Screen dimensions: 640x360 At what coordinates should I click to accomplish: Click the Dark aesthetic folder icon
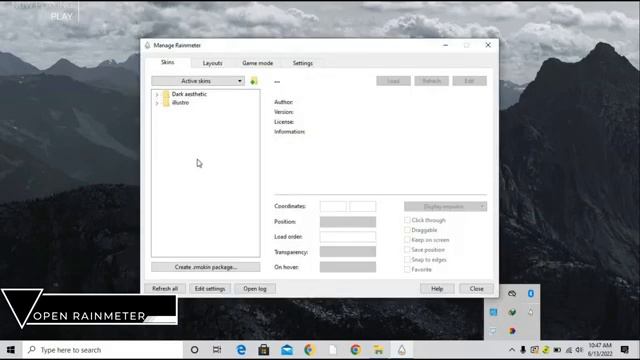[x=166, y=94]
